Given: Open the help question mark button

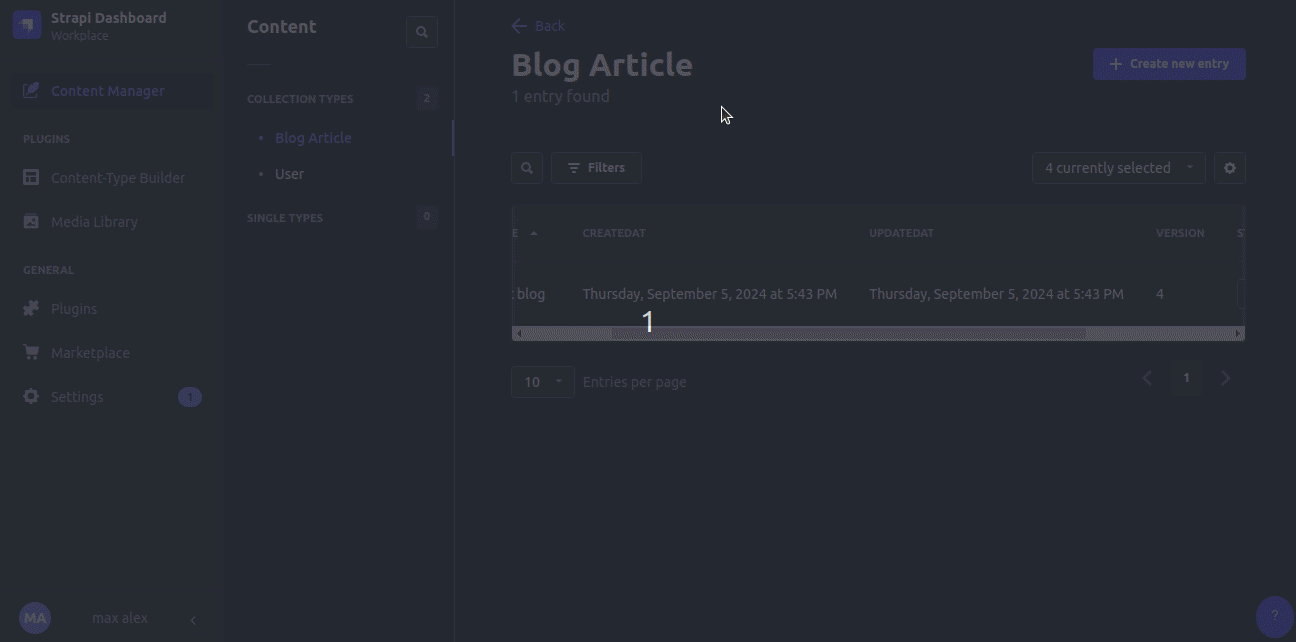Looking at the screenshot, I should coord(1274,616).
